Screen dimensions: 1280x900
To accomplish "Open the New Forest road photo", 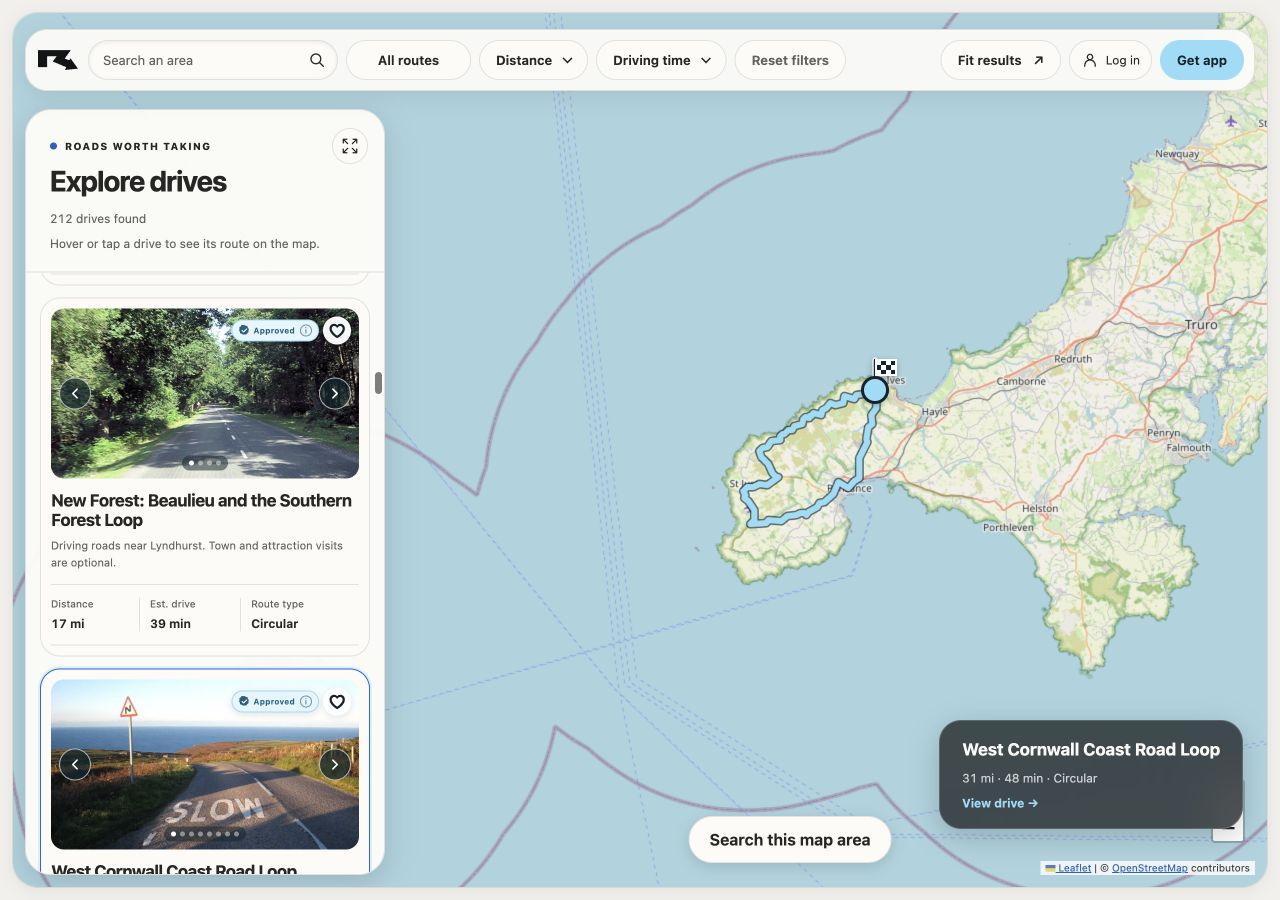I will point(205,393).
